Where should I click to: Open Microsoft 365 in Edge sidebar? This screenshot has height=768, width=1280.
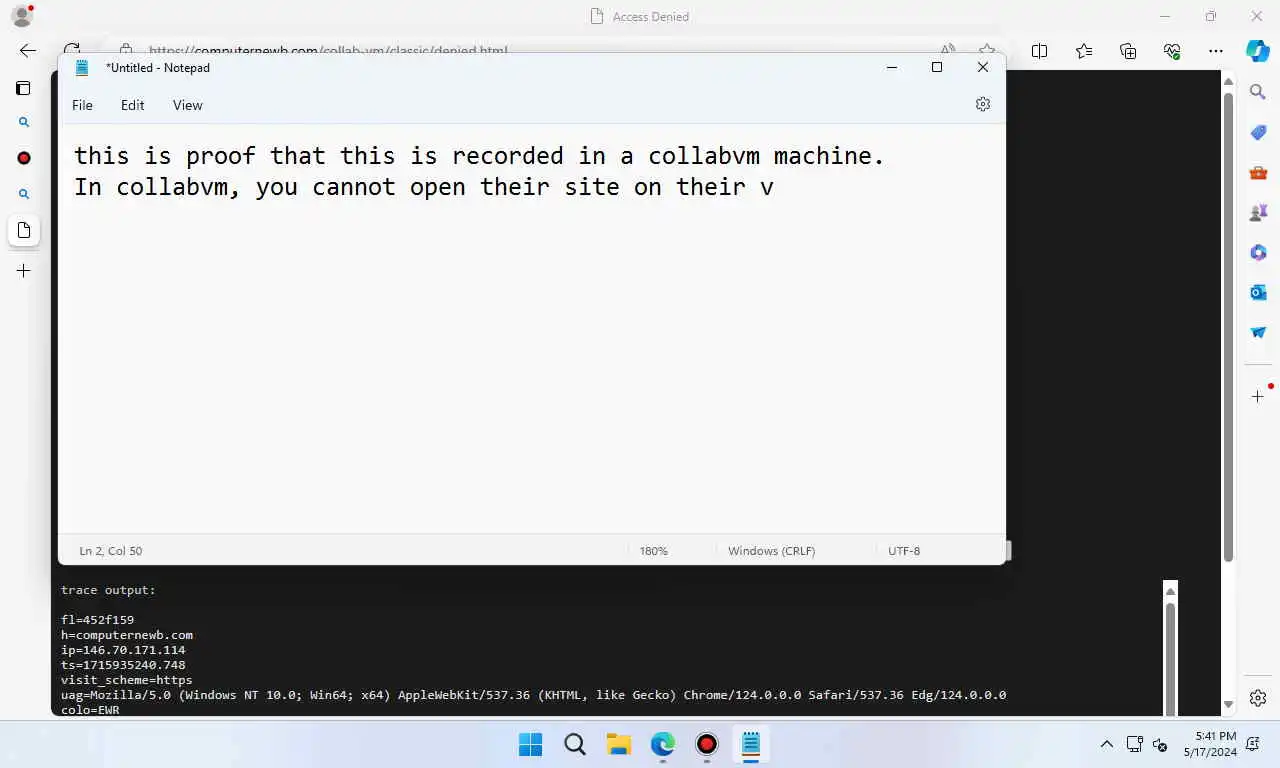tap(1258, 252)
